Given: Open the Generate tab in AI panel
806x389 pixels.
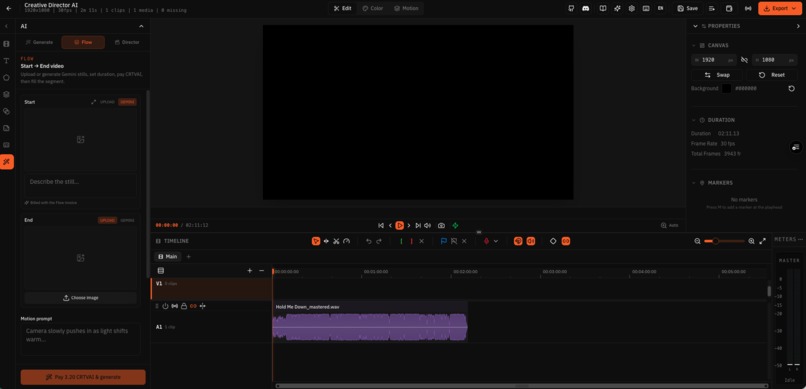Looking at the screenshot, I should click(39, 42).
